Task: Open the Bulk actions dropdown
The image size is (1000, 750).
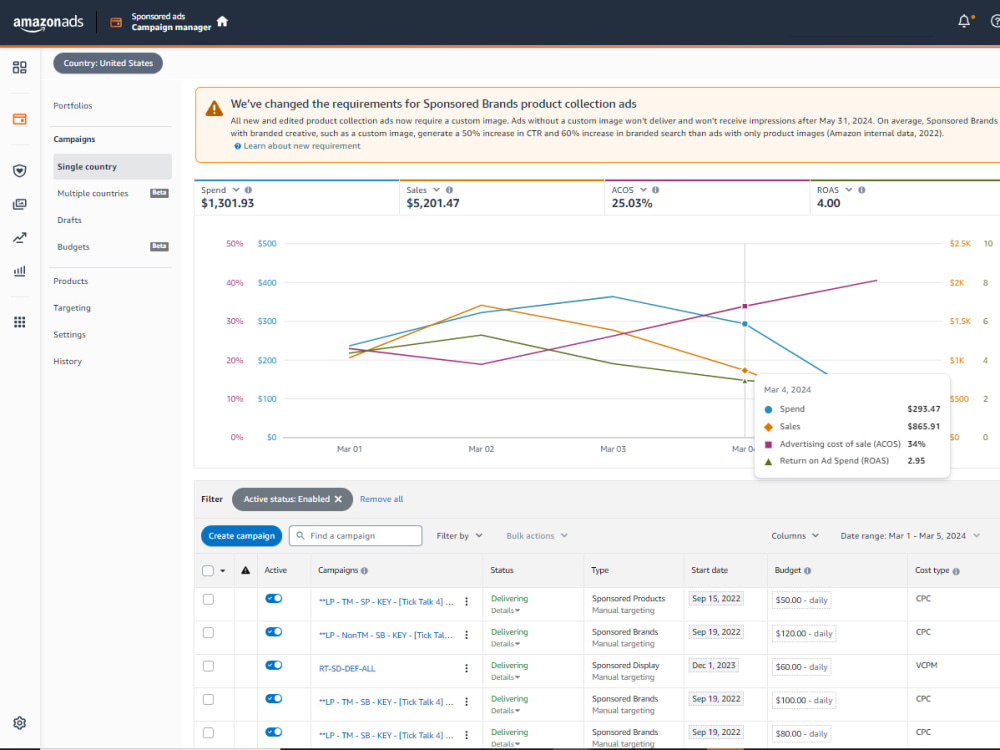Action: pos(536,536)
